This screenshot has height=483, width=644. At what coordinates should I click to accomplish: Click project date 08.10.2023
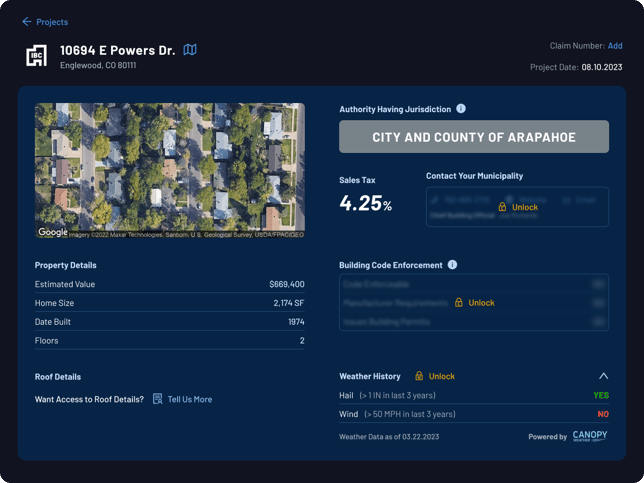[602, 67]
